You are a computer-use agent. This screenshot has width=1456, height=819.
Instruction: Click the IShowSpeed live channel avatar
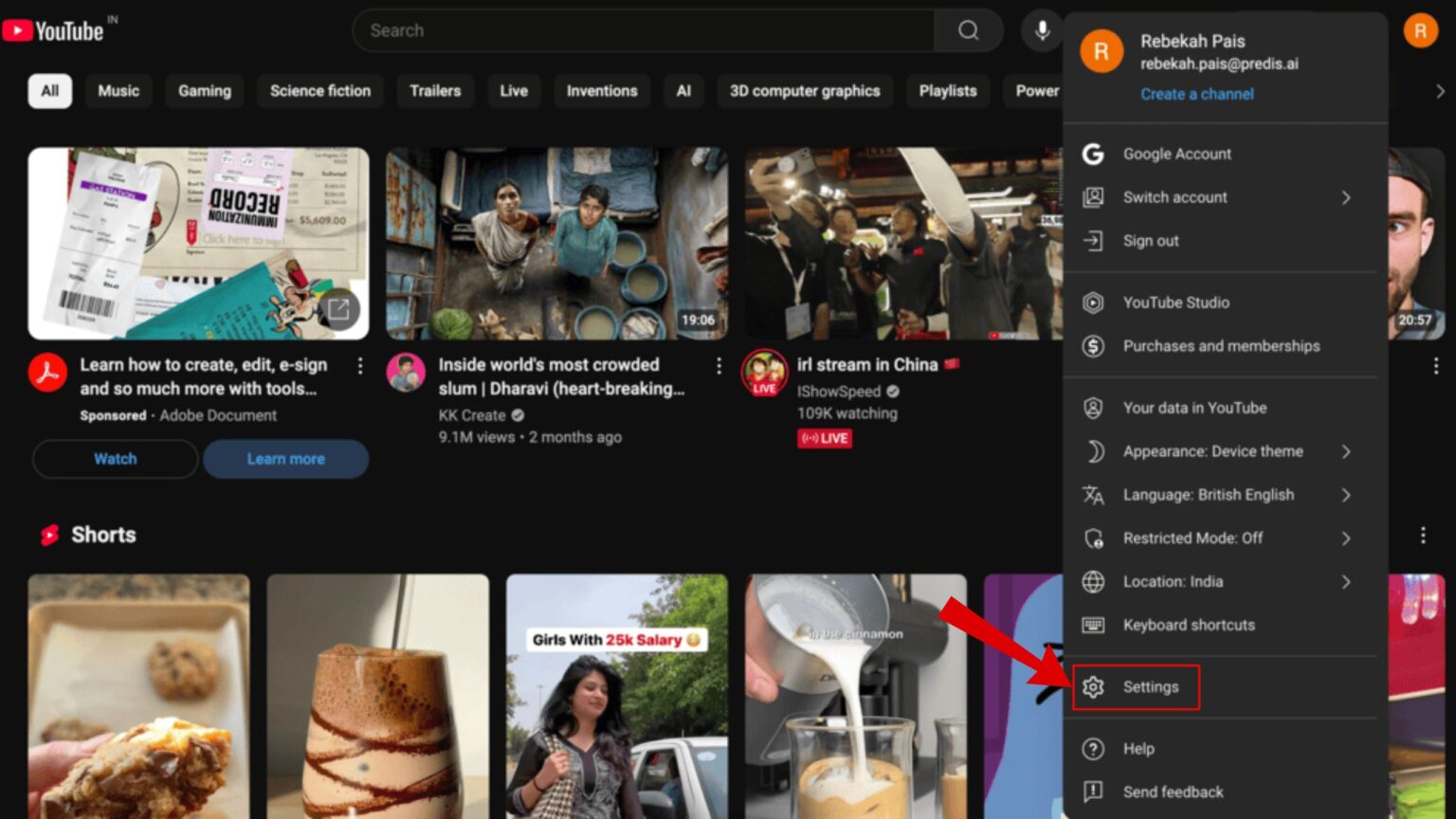[x=764, y=373]
